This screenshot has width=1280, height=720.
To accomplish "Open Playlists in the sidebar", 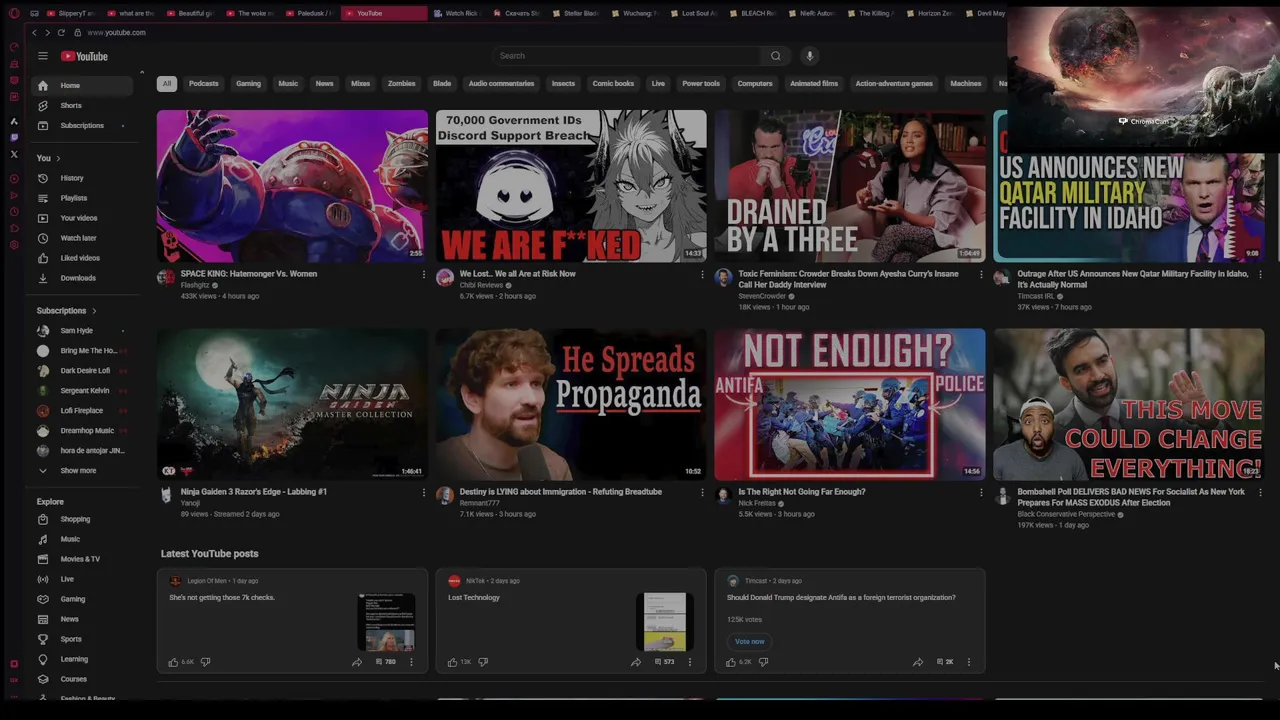I will [81, 198].
